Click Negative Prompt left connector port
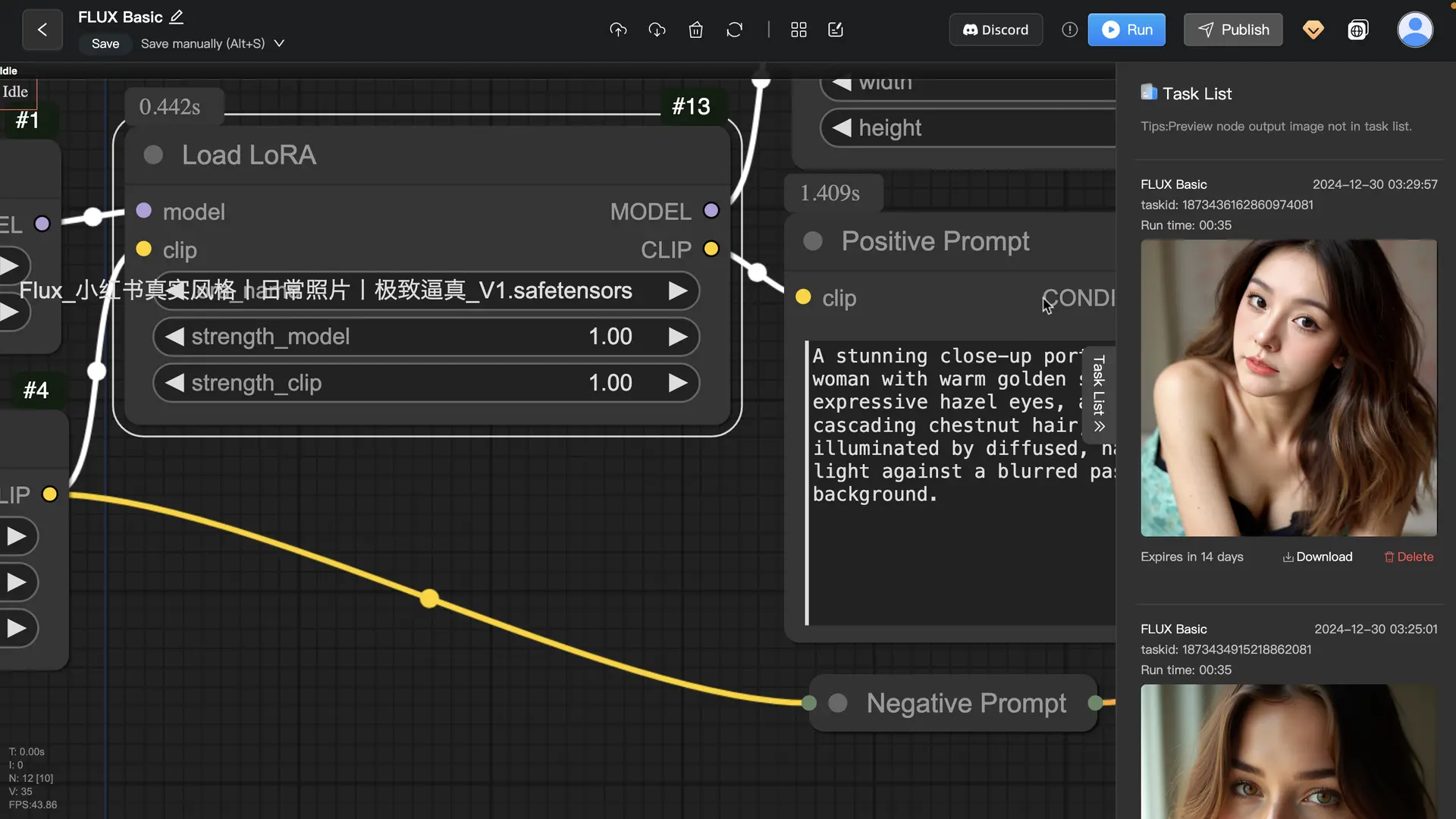 (809, 703)
